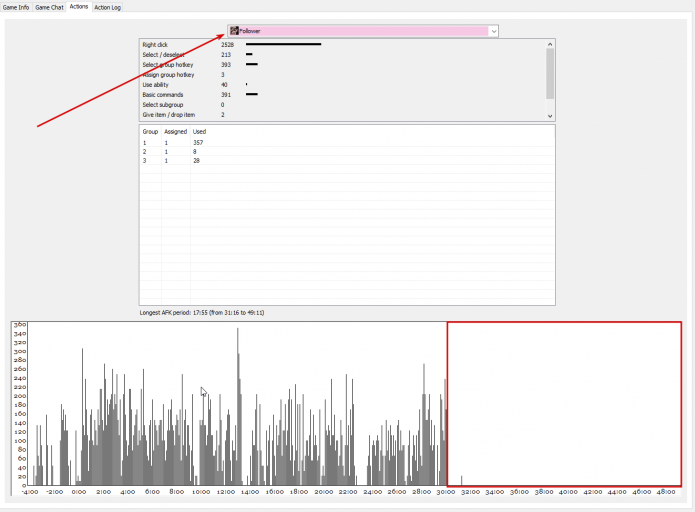This screenshot has height=512, width=695.
Task: Select the Right click action row
Action: 343,44
